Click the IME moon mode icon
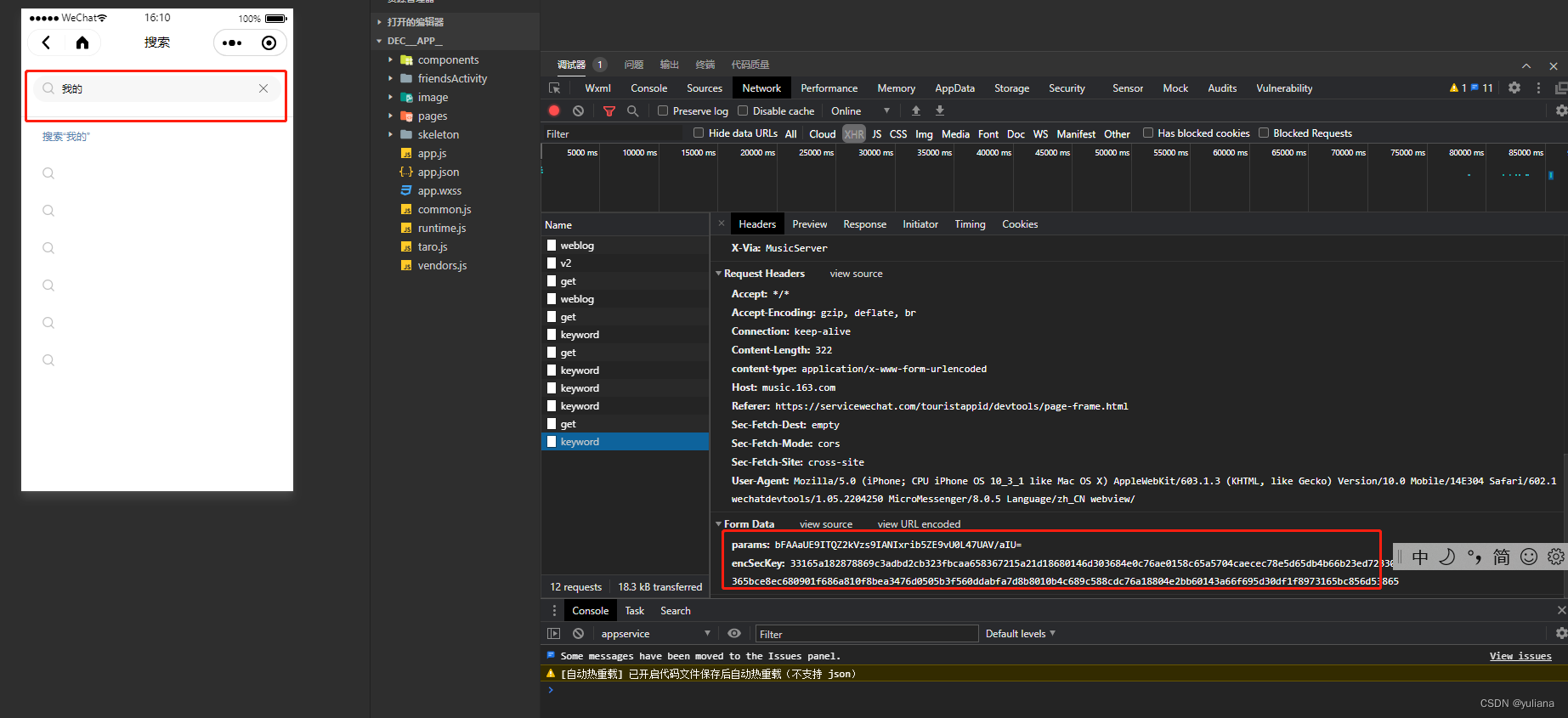The image size is (1568, 718). [1446, 557]
